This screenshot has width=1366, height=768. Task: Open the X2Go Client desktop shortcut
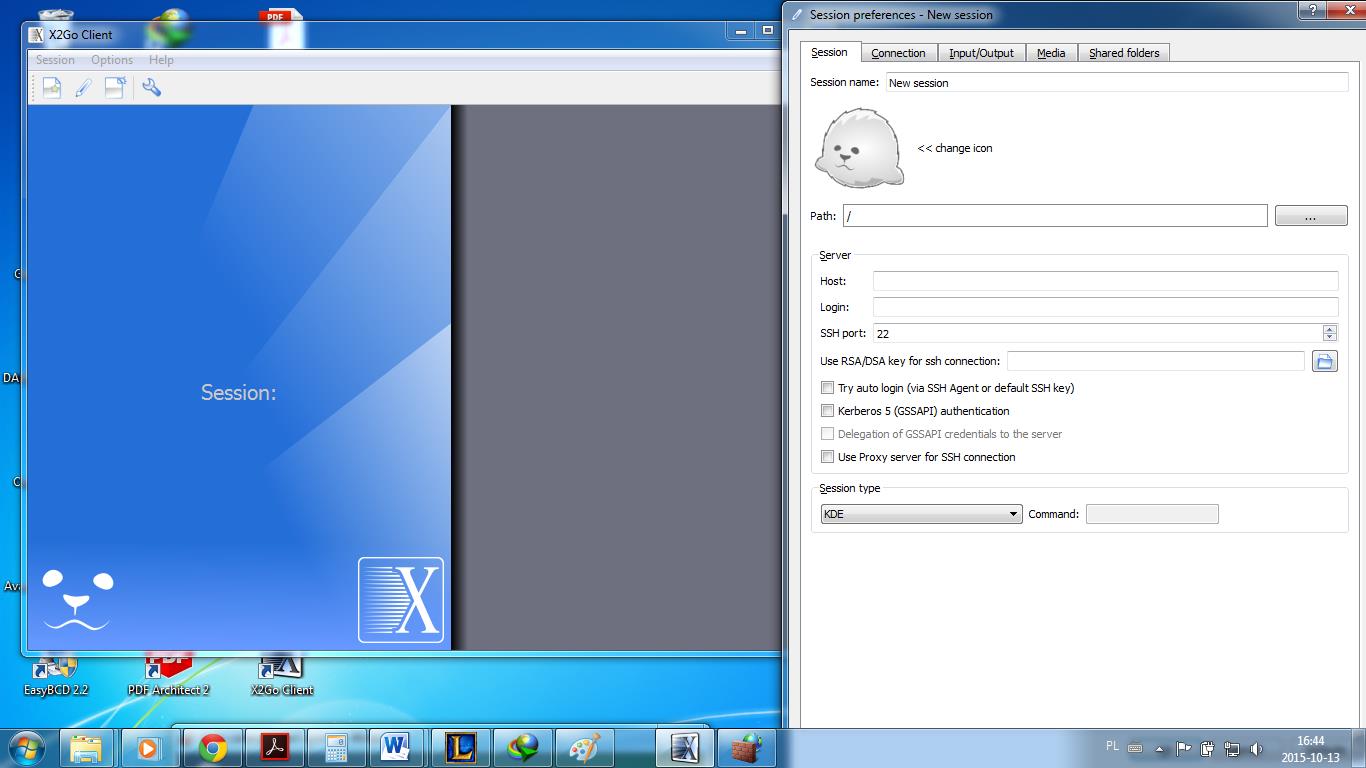281,675
